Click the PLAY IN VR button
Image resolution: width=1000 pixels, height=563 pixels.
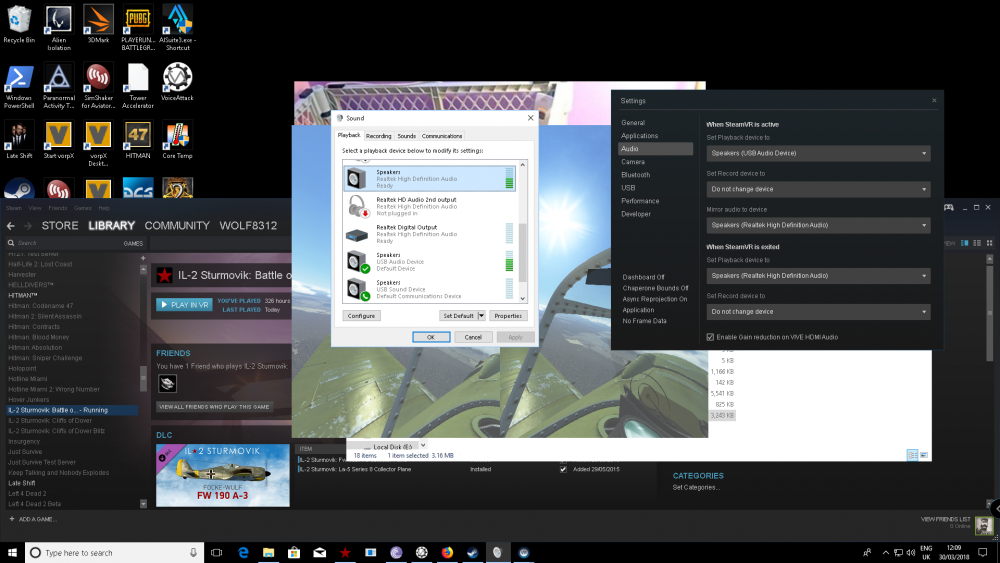click(184, 305)
